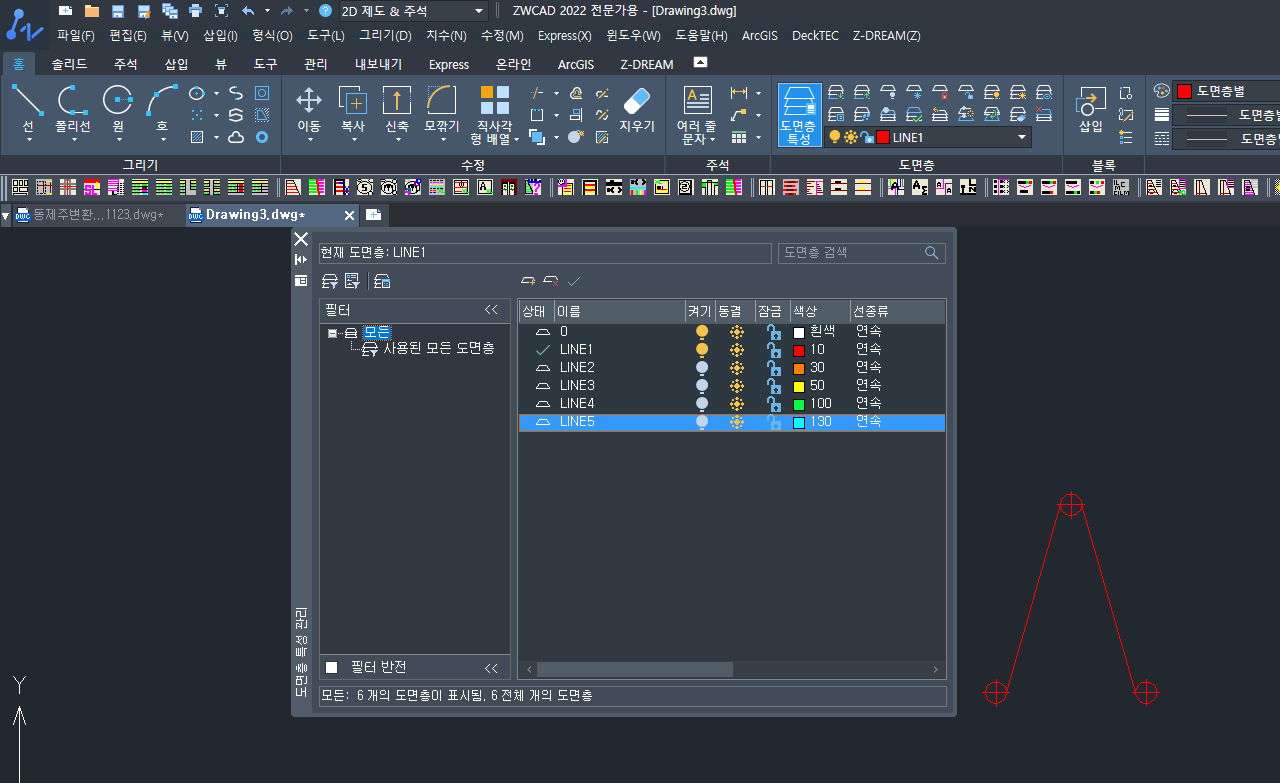Activate the Stretch (신축) tool
Image resolution: width=1280 pixels, height=783 pixels.
[x=397, y=108]
